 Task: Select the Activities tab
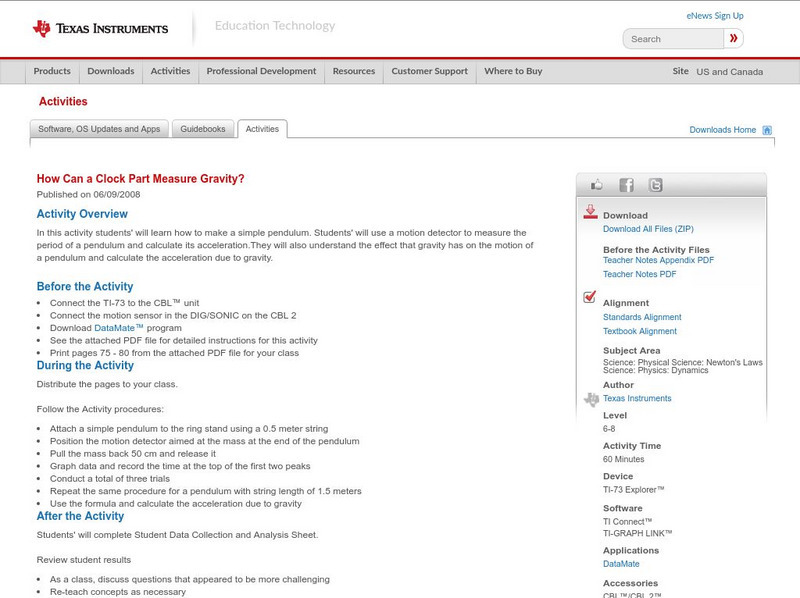point(262,129)
